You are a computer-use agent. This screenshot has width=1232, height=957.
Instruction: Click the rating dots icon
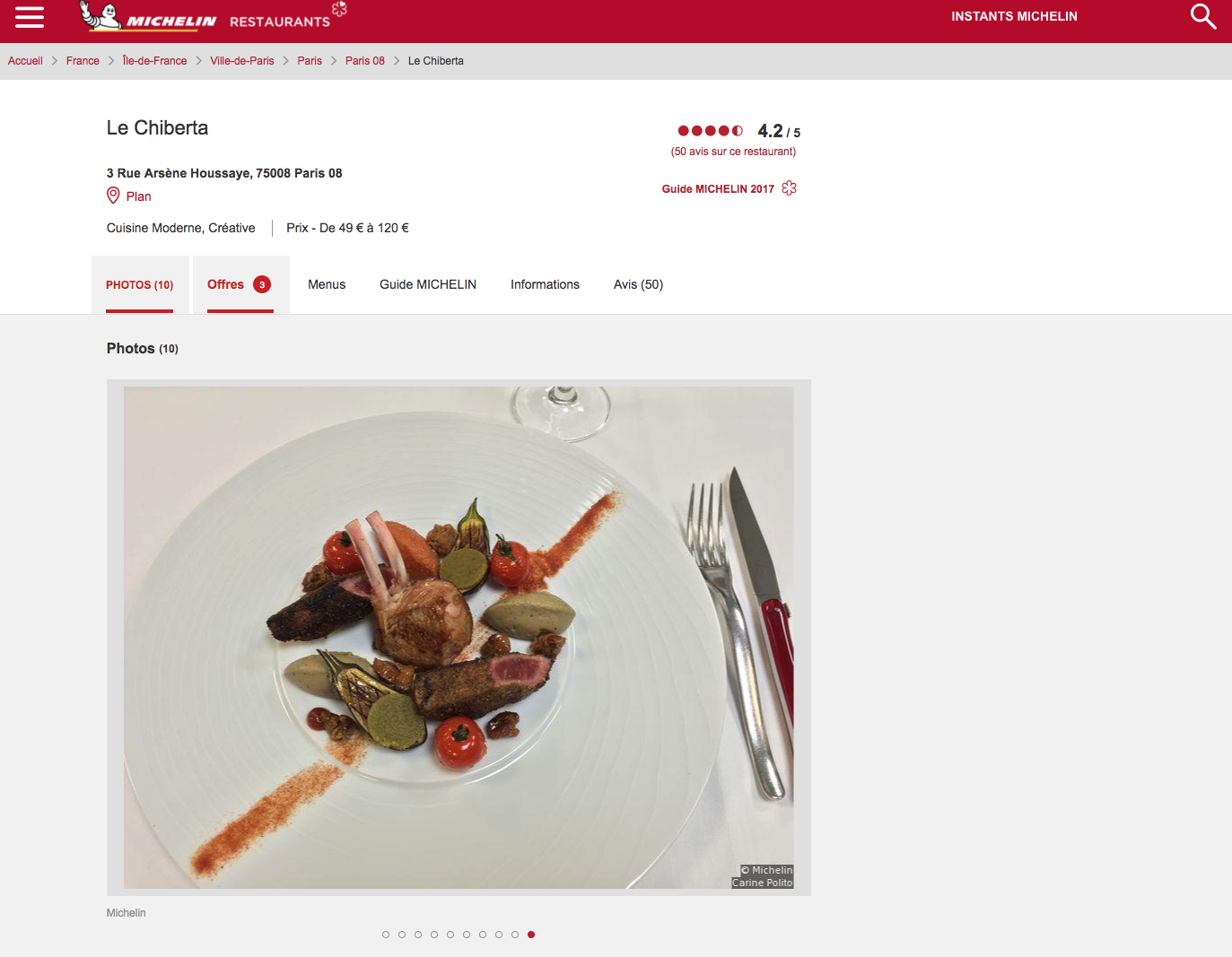pyautogui.click(x=711, y=131)
